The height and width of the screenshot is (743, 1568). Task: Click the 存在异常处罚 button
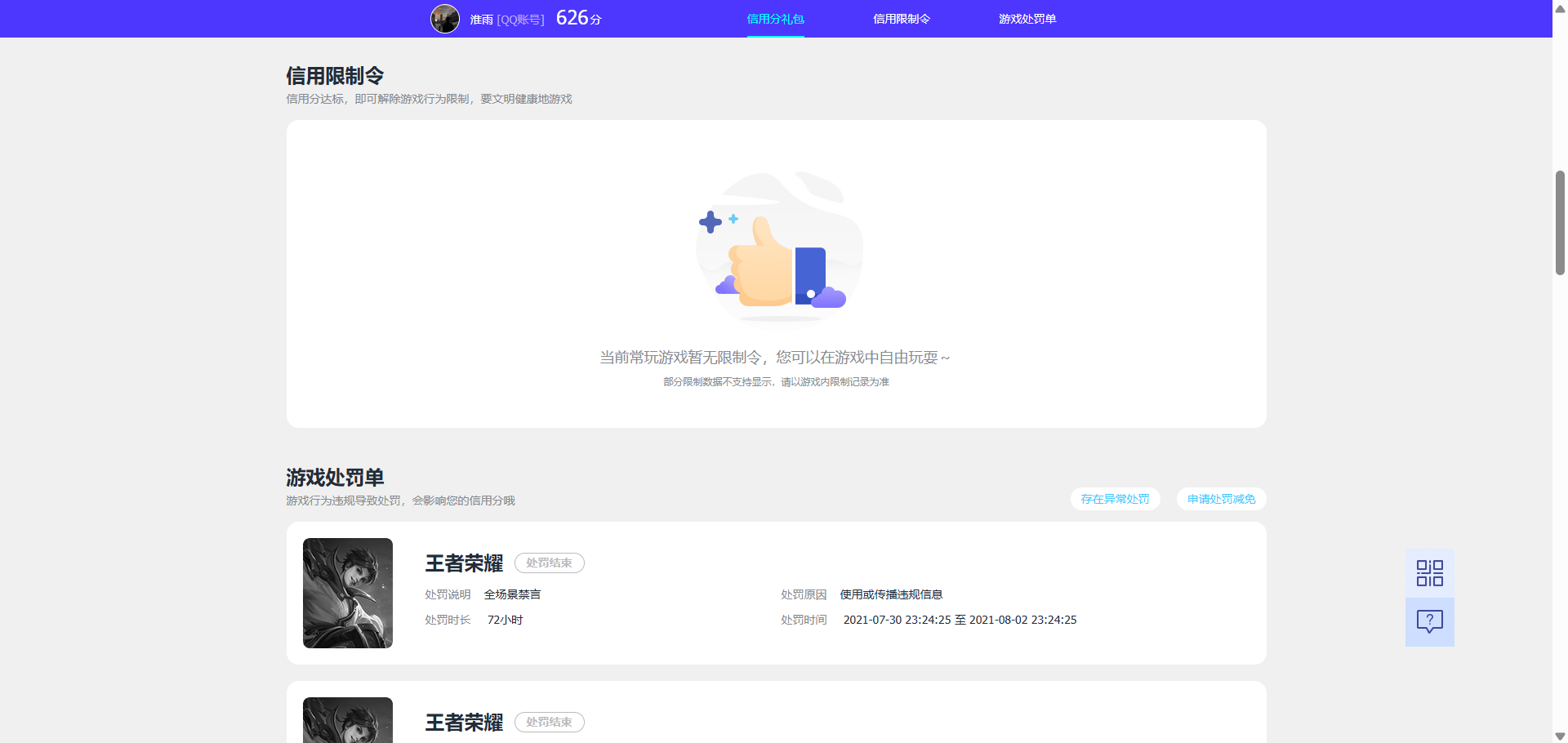tap(1115, 499)
